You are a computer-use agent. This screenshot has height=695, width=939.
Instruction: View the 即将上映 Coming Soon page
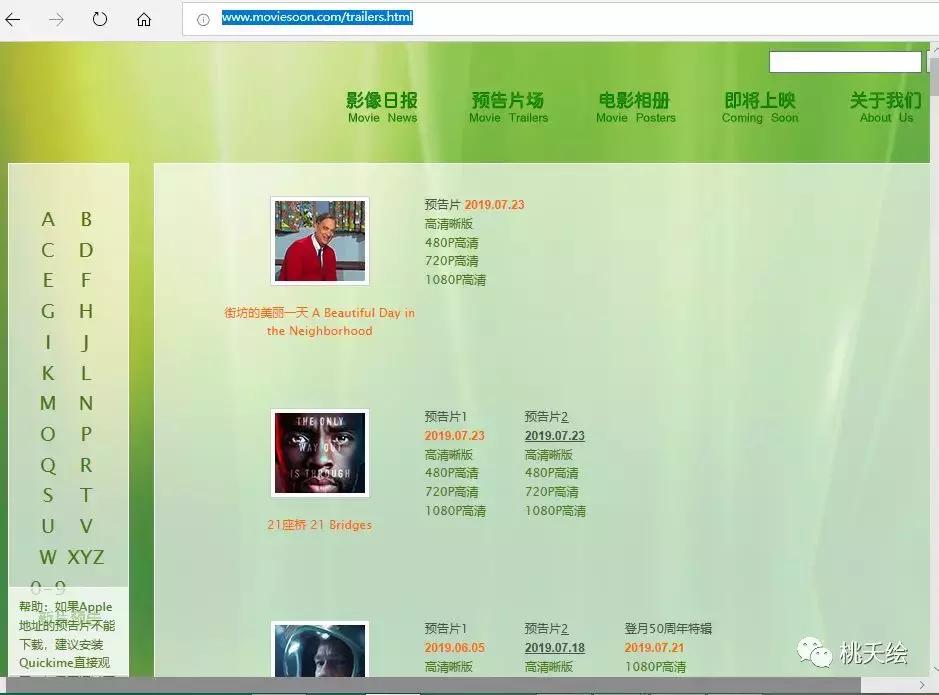click(760, 107)
